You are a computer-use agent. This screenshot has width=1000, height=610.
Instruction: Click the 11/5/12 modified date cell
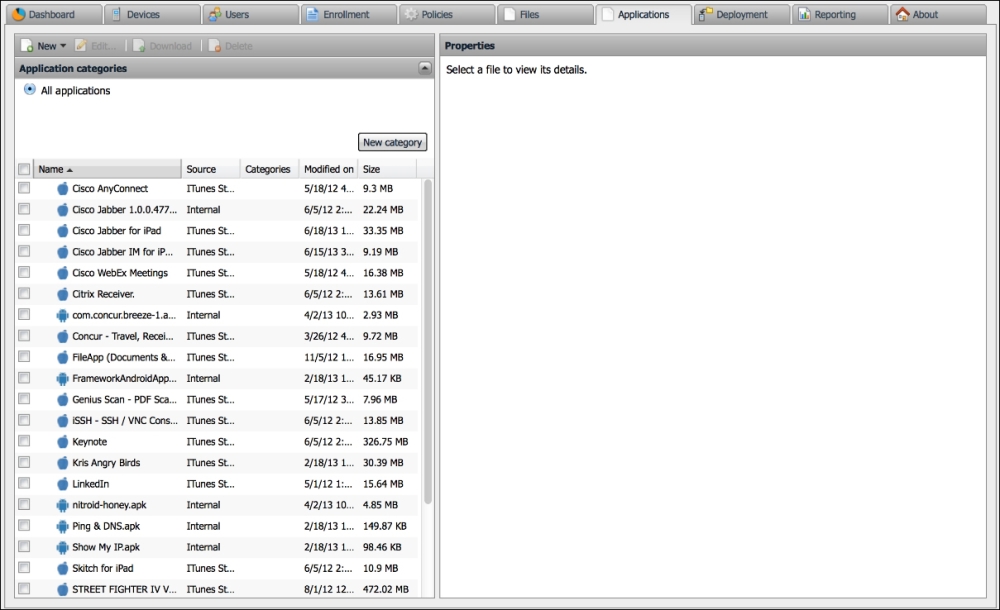coord(328,357)
